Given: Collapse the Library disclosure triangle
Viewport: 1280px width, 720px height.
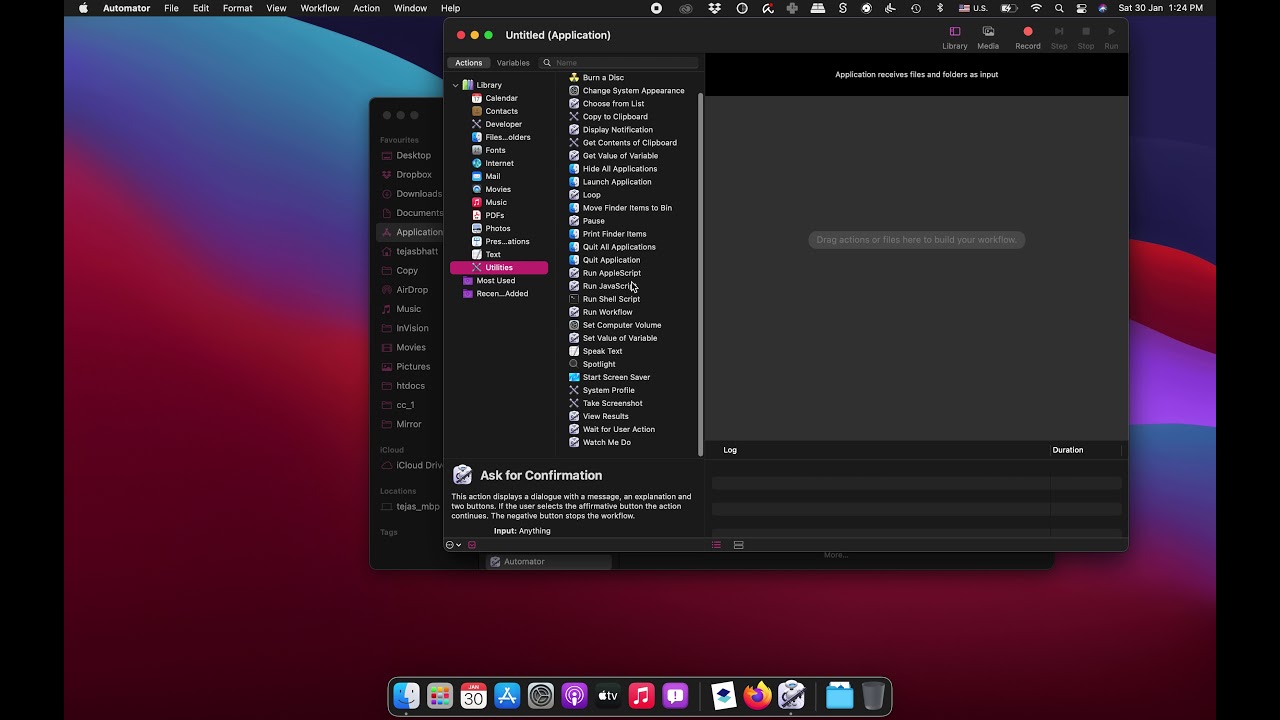Looking at the screenshot, I should coord(455,85).
